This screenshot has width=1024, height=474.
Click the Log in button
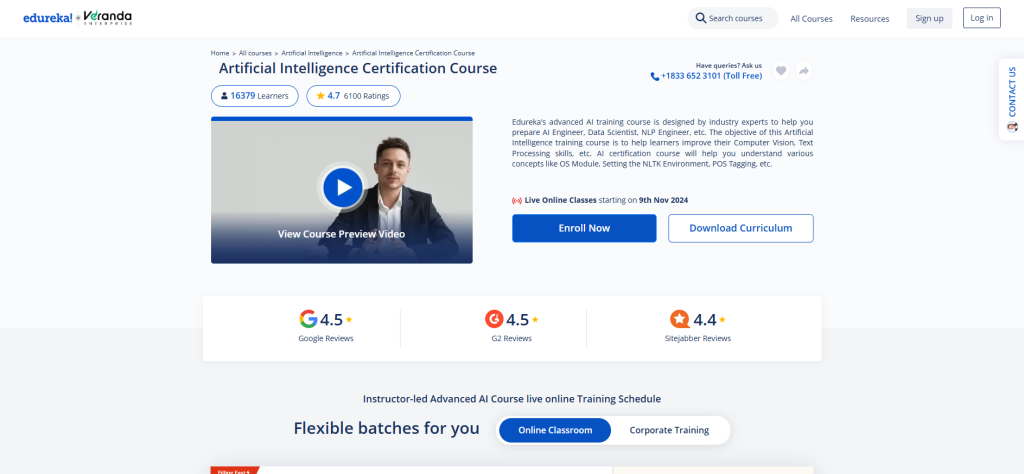click(x=982, y=18)
